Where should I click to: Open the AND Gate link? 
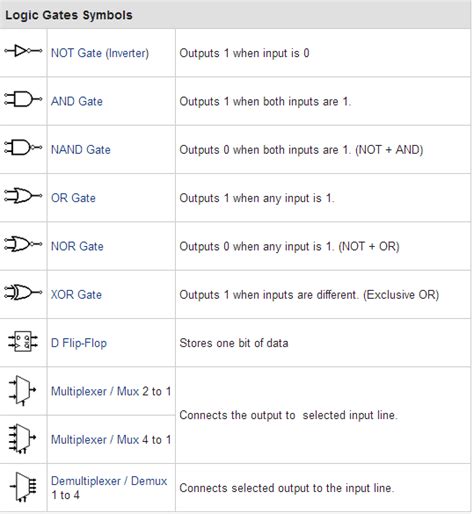click(x=77, y=101)
